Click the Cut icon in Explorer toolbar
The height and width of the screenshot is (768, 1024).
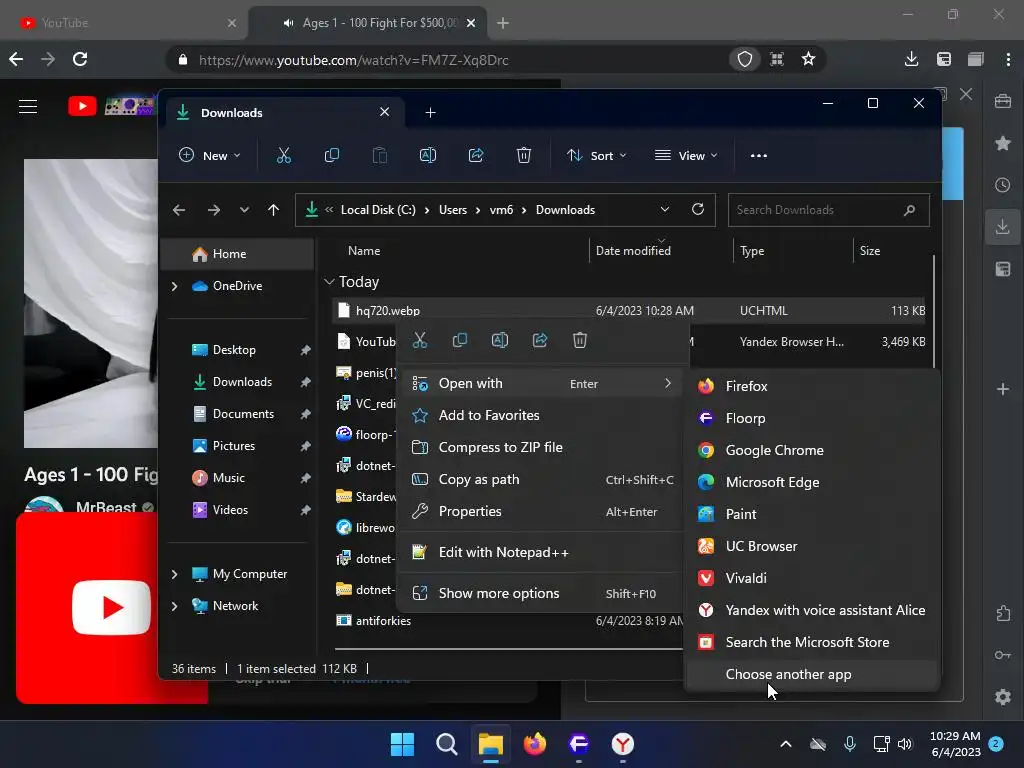pyautogui.click(x=283, y=155)
